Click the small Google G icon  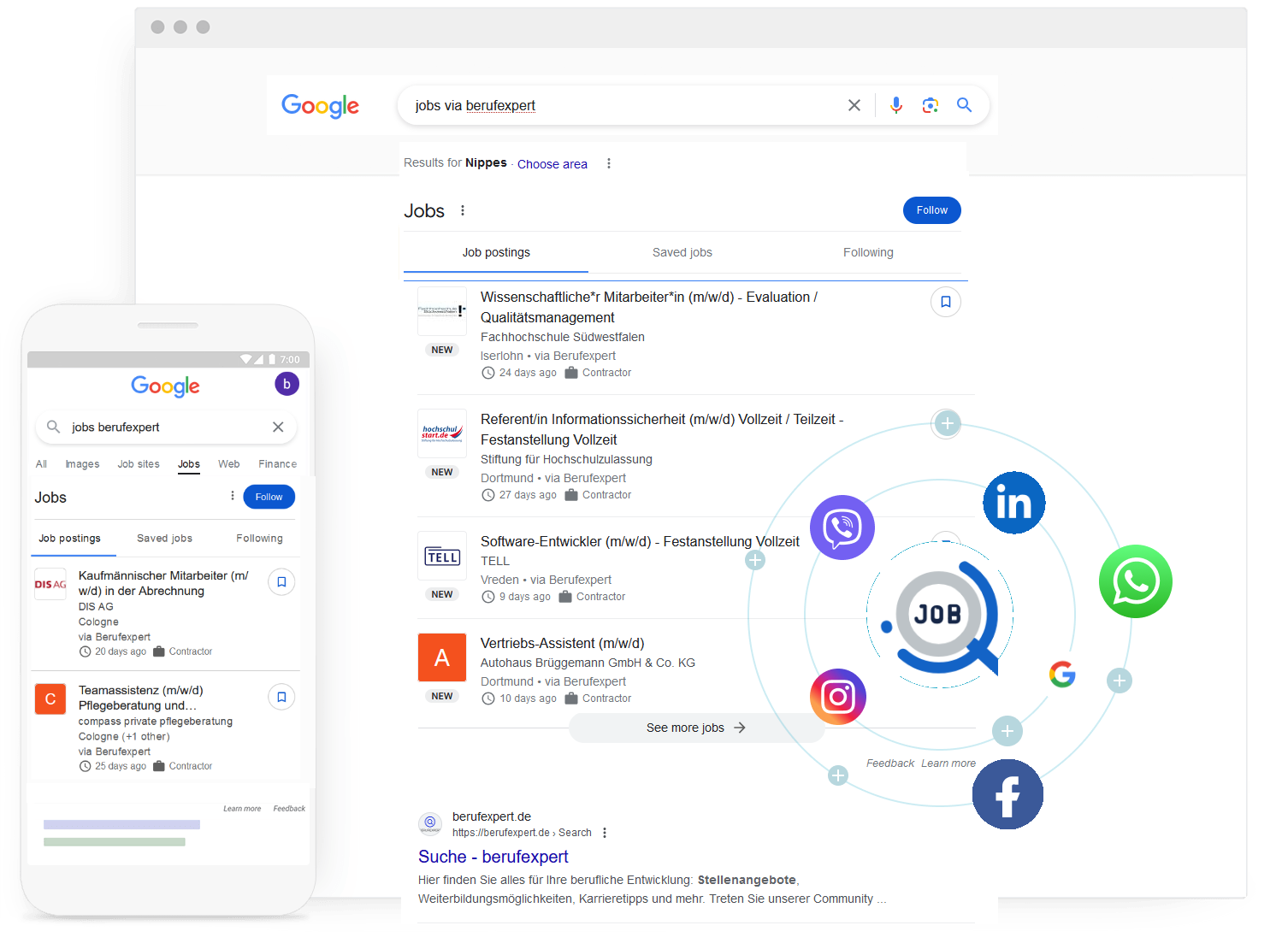pyautogui.click(x=1062, y=675)
